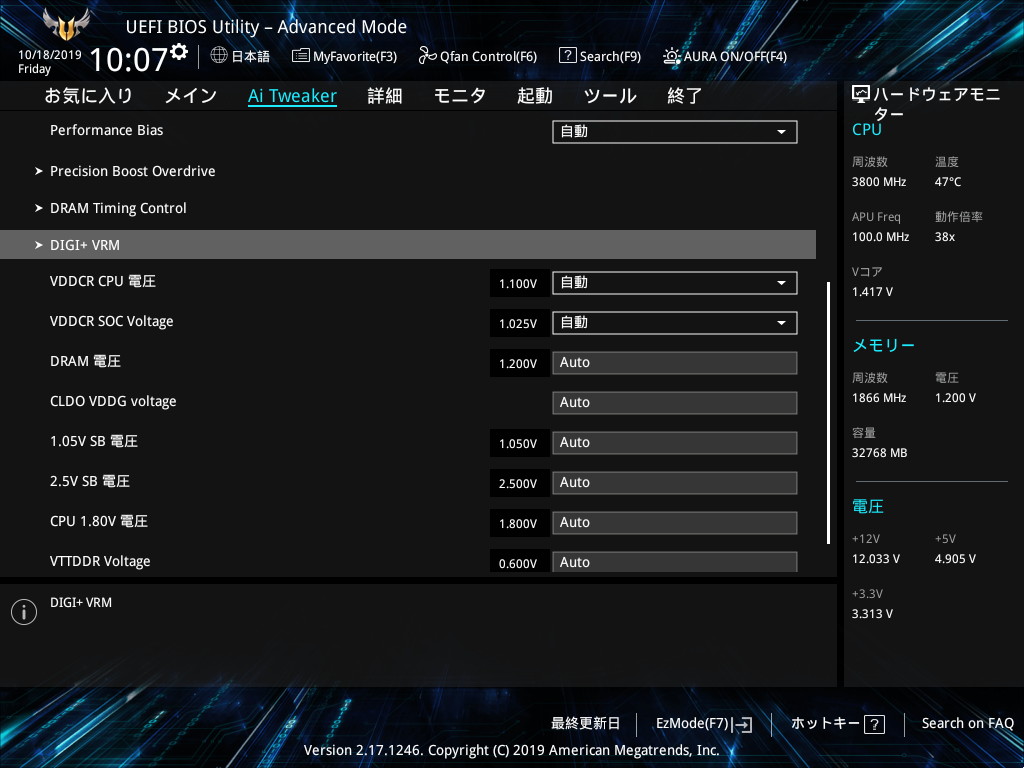Open the 起動 tab
1024x768 pixels.
coord(535,96)
